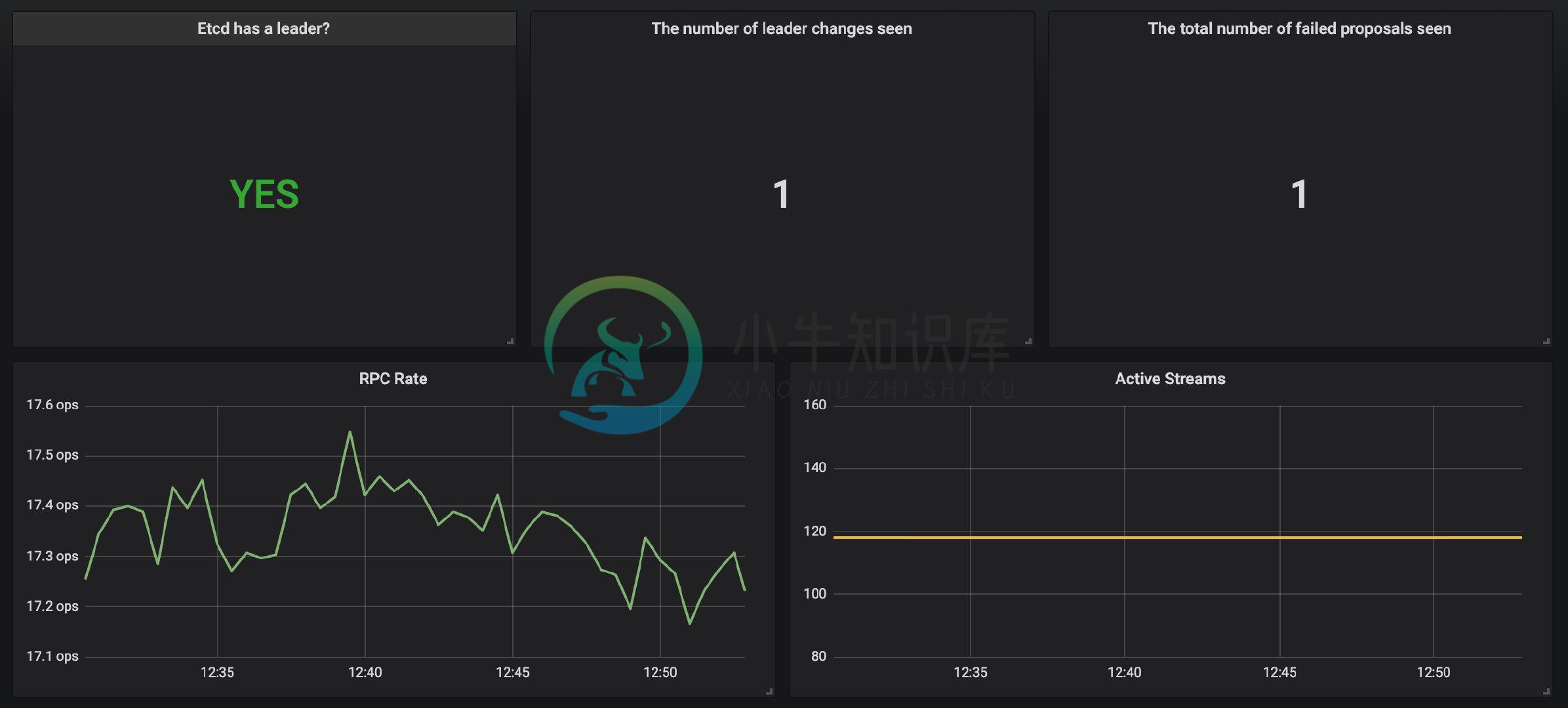Click the 160 axis label in Active Streams
The height and width of the screenshot is (708, 1568).
(x=815, y=405)
